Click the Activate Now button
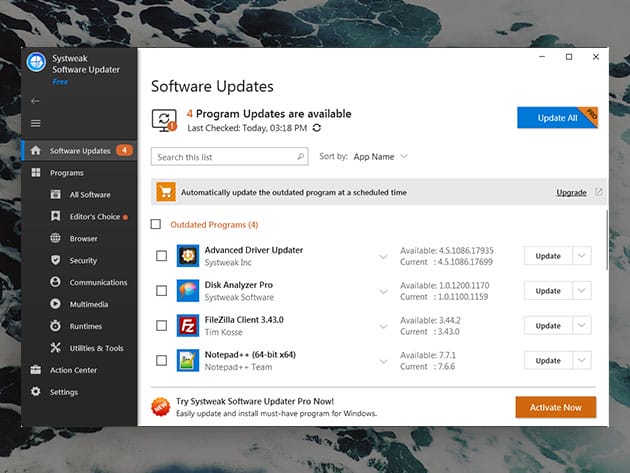630x473 pixels. coord(556,407)
